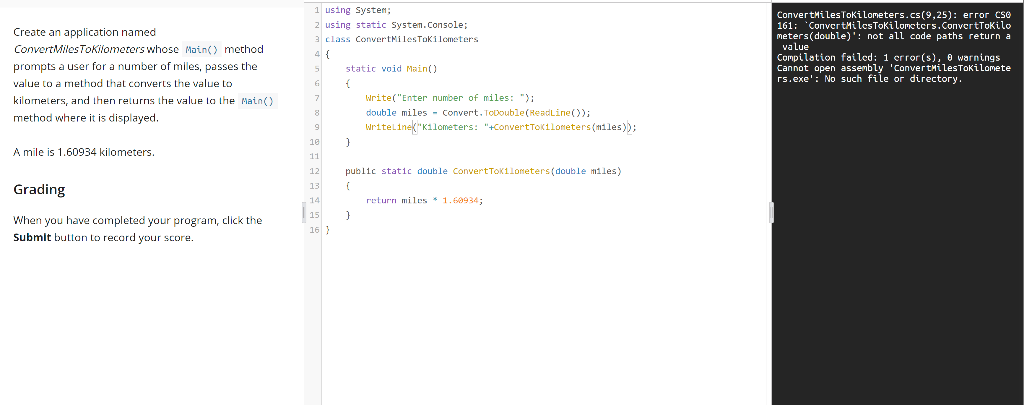Screen dimensions: 1024x405
Task: Click the closing brace on line 10
Action: [x=348, y=142]
